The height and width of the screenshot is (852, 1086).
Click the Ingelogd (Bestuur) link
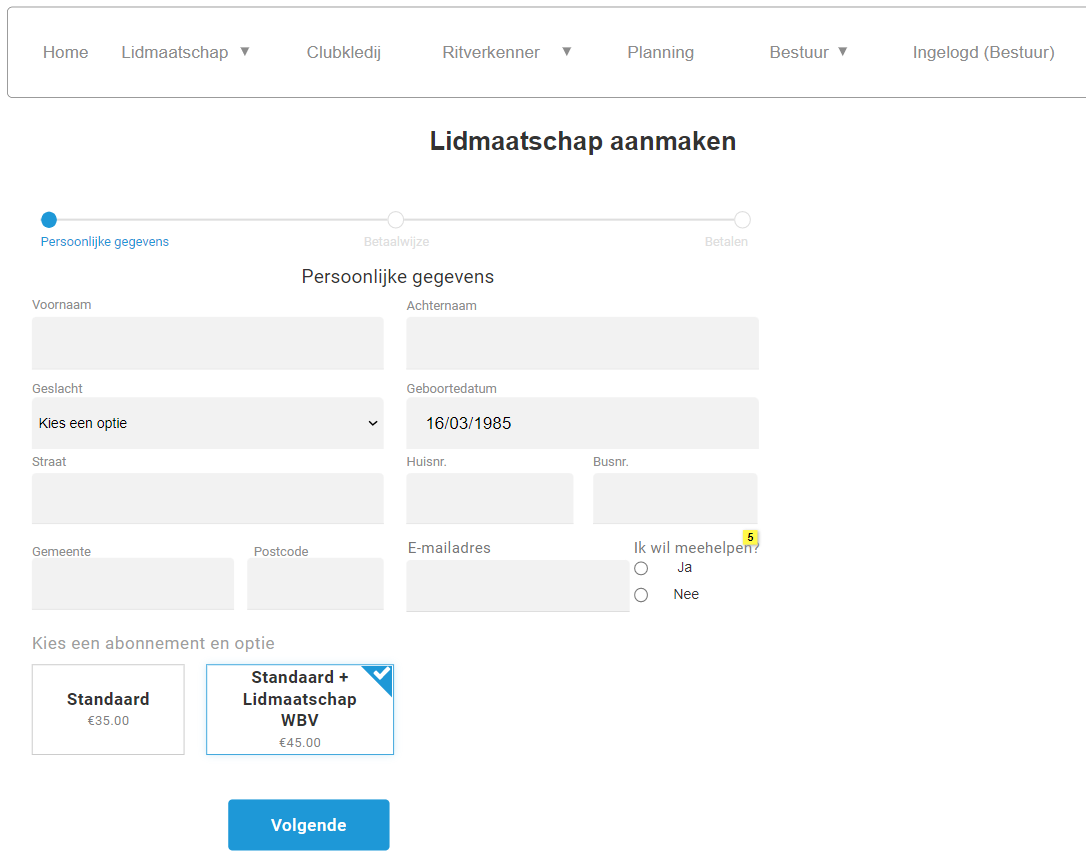point(983,53)
